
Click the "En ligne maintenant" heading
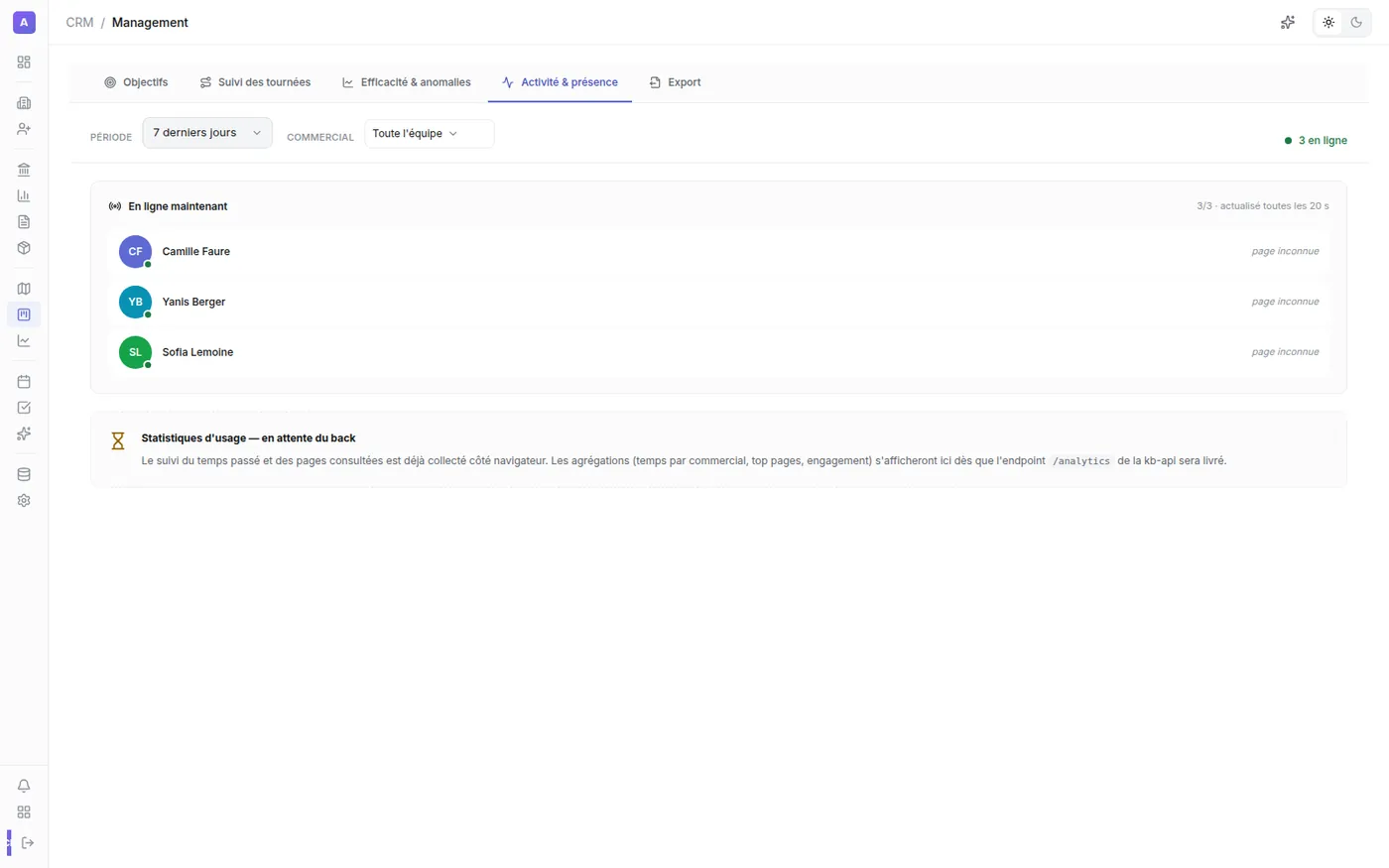(178, 206)
